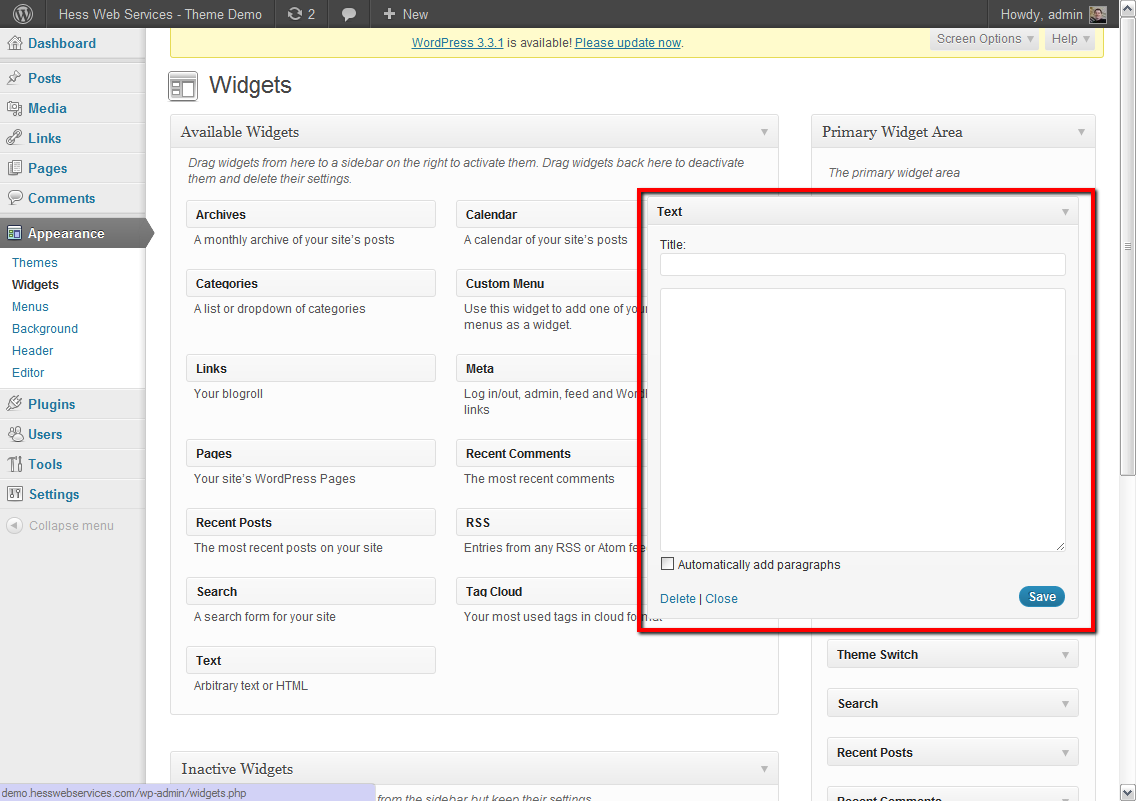Select the Widgets submenu item
The width and height of the screenshot is (1136, 801).
[x=36, y=285]
